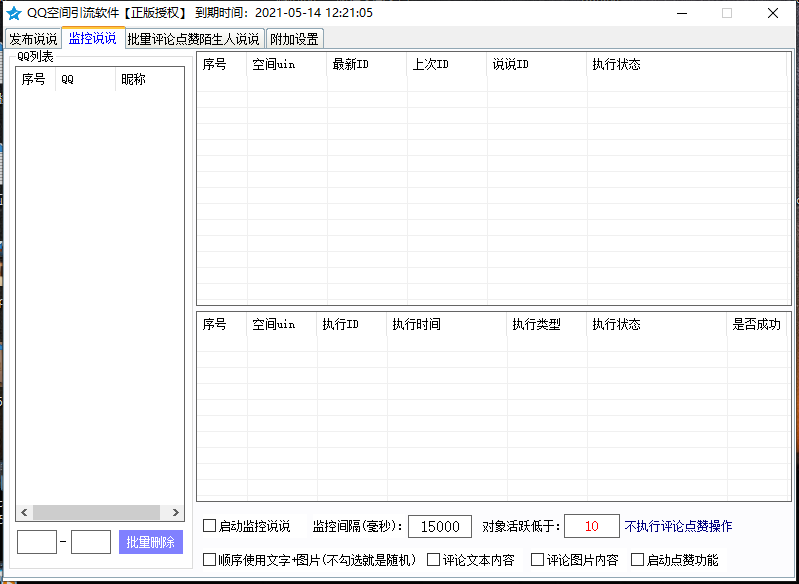
Task: Click the 是否成功 column header
Action: (757, 324)
